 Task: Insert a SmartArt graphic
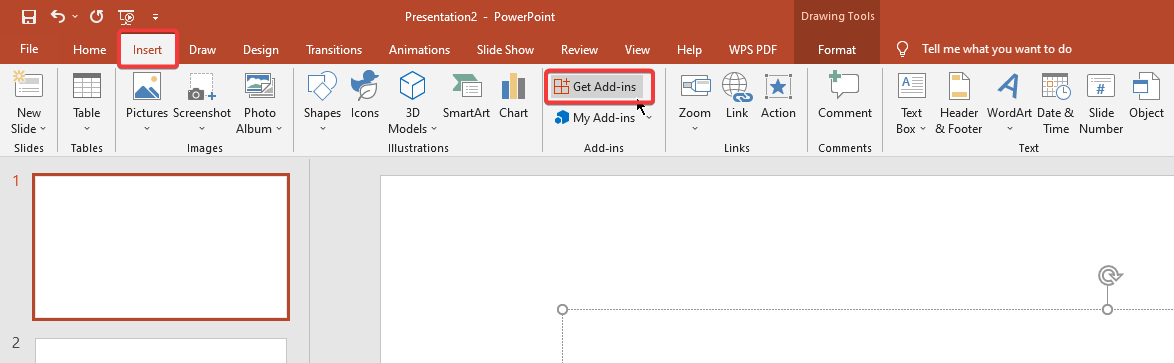tap(466, 96)
